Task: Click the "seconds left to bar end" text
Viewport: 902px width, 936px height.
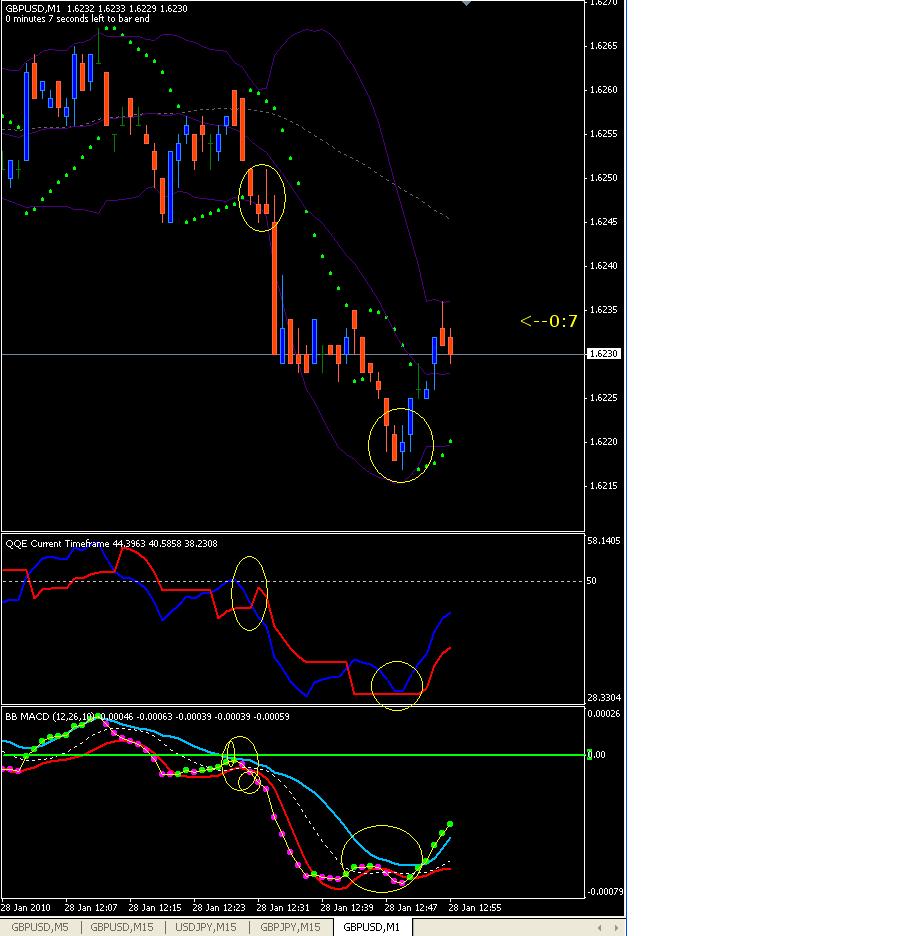Action: tap(102, 19)
